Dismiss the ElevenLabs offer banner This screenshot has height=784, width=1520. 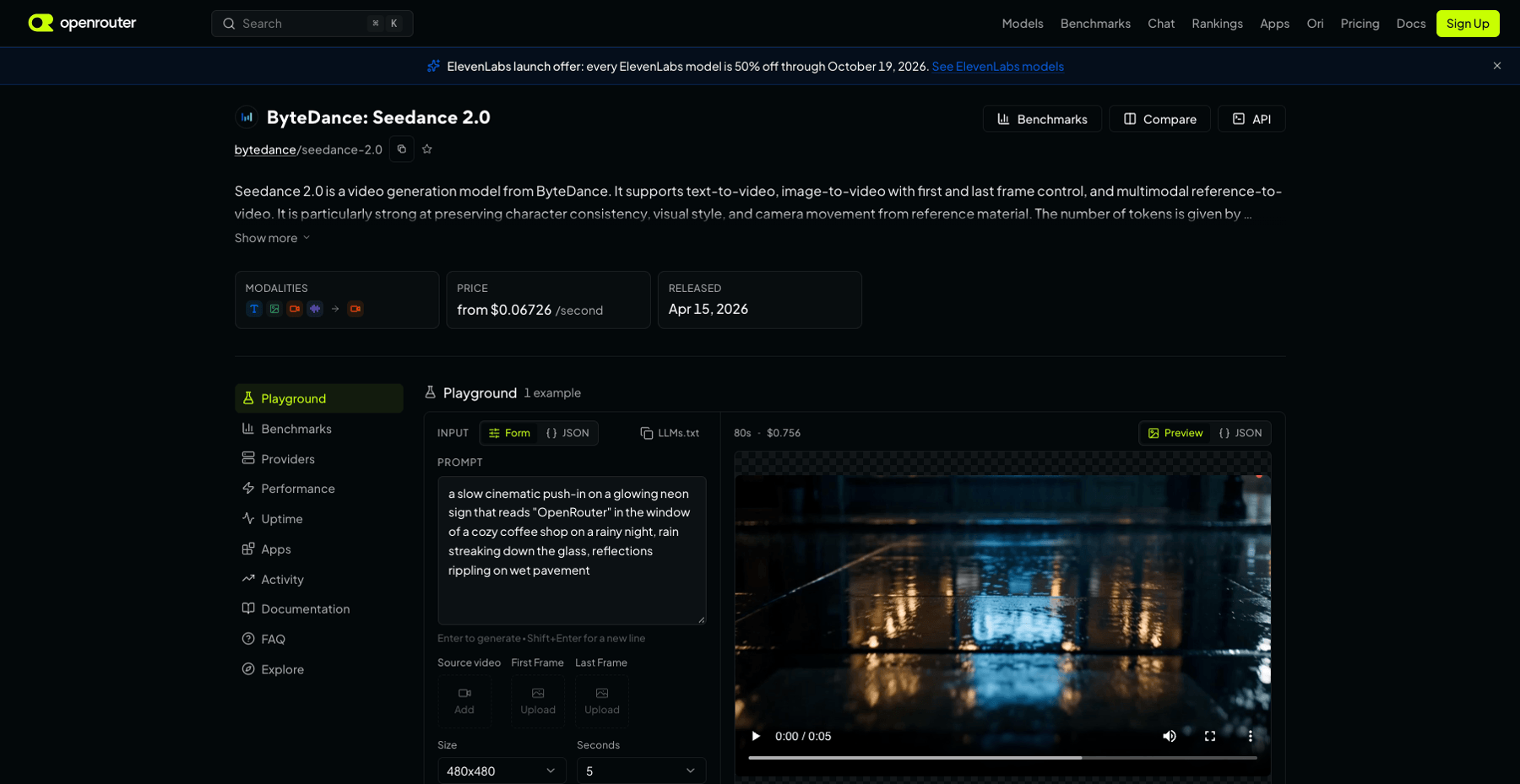click(x=1496, y=66)
